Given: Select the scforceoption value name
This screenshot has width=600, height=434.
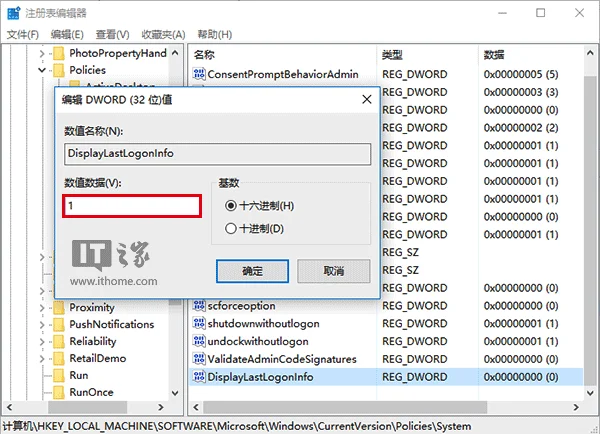Looking at the screenshot, I should (241, 305).
